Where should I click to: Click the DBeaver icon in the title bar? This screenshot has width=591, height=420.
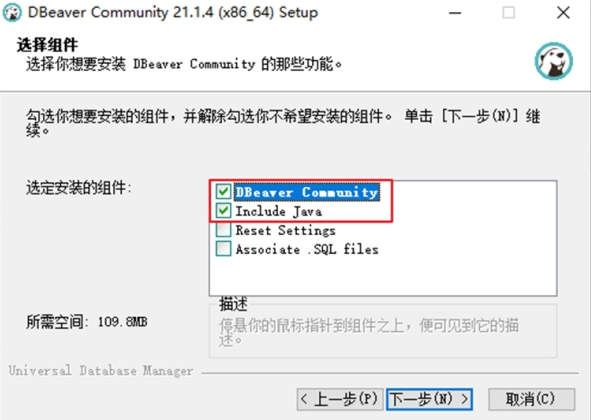pyautogui.click(x=12, y=12)
